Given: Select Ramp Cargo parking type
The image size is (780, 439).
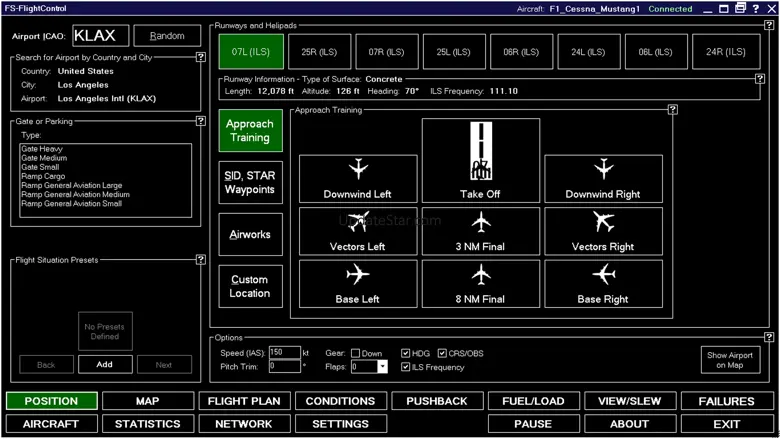Looking at the screenshot, I should pyautogui.click(x=42, y=176).
